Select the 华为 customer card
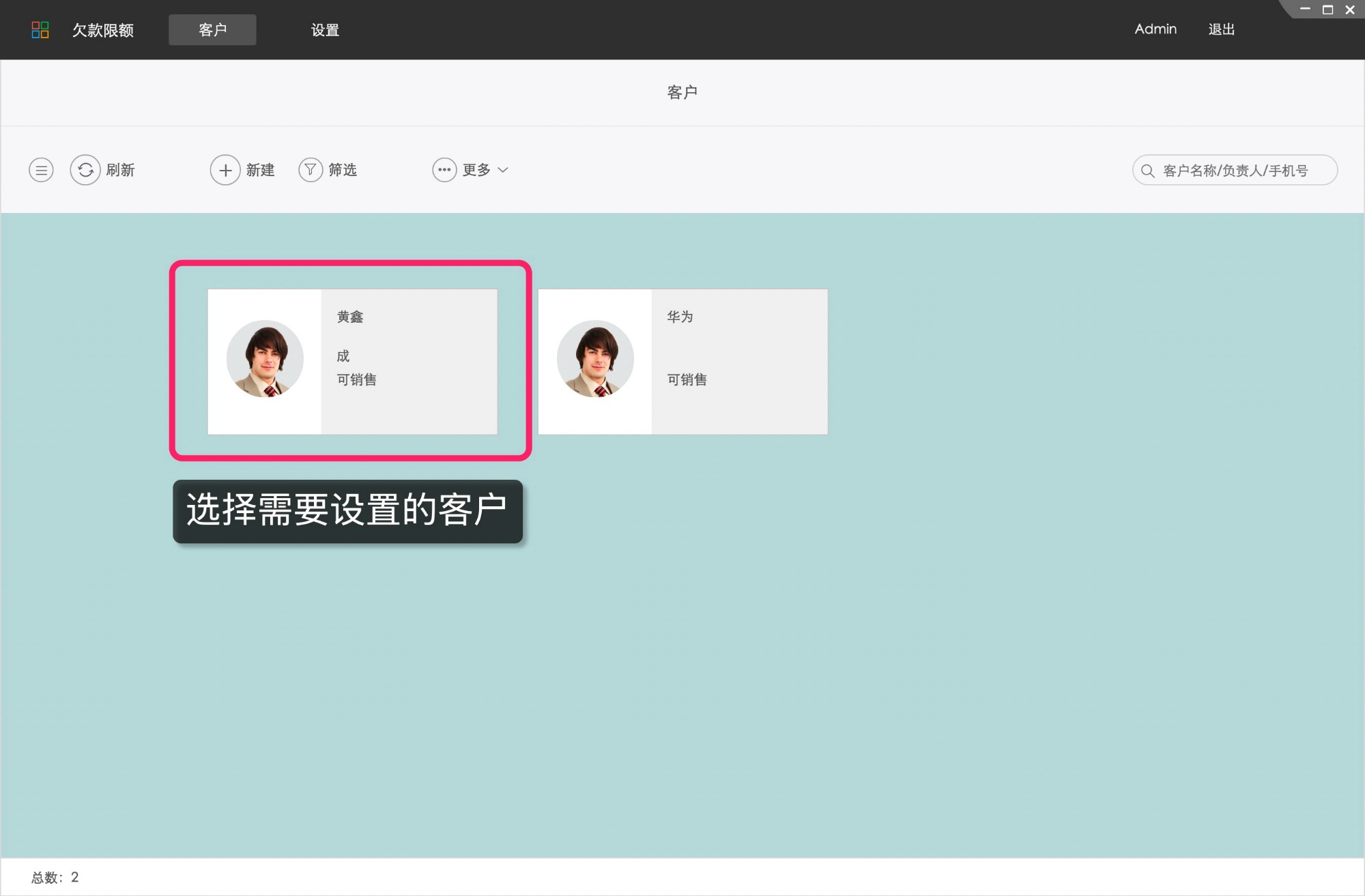The image size is (1365, 896). pyautogui.click(x=739, y=362)
